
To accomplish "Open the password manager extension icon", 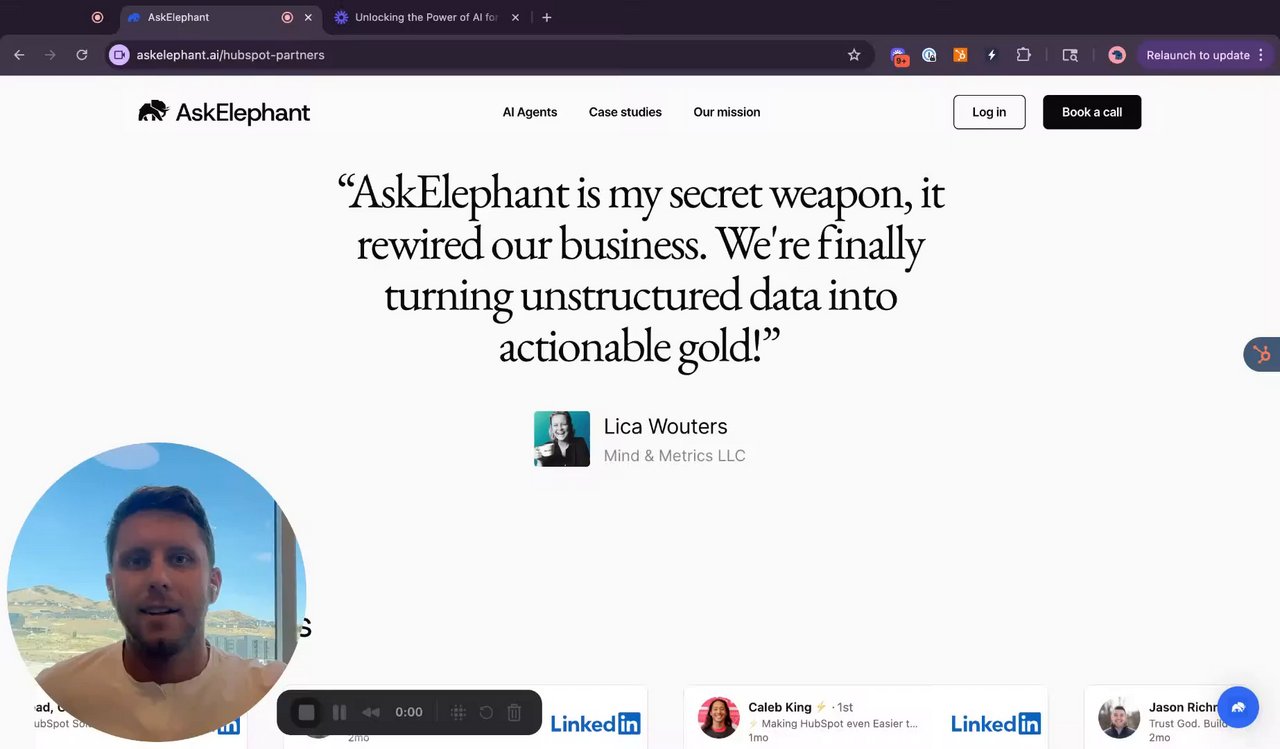I will pyautogui.click(x=929, y=55).
